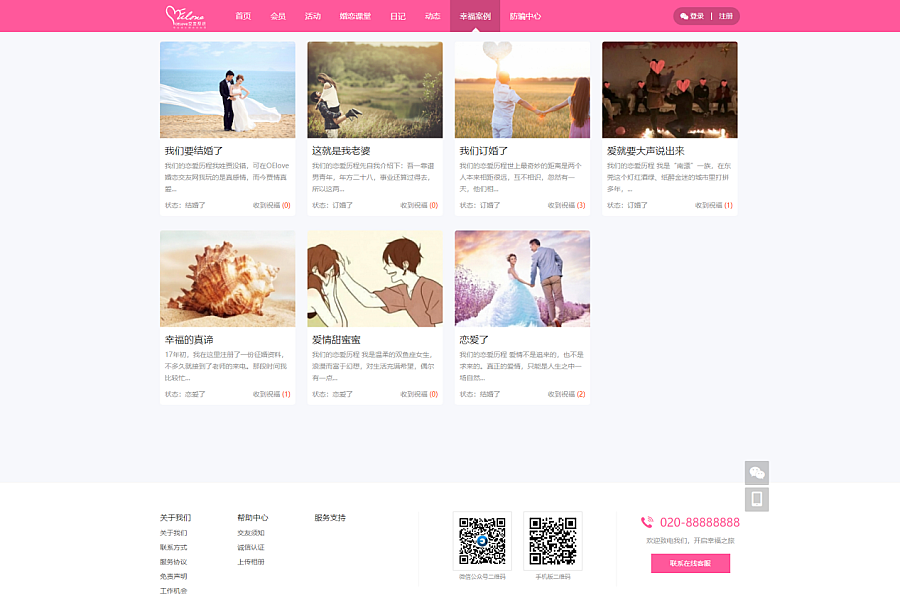This screenshot has width=900, height=600.
Task: Click the mobile version QR code
Action: tap(553, 541)
